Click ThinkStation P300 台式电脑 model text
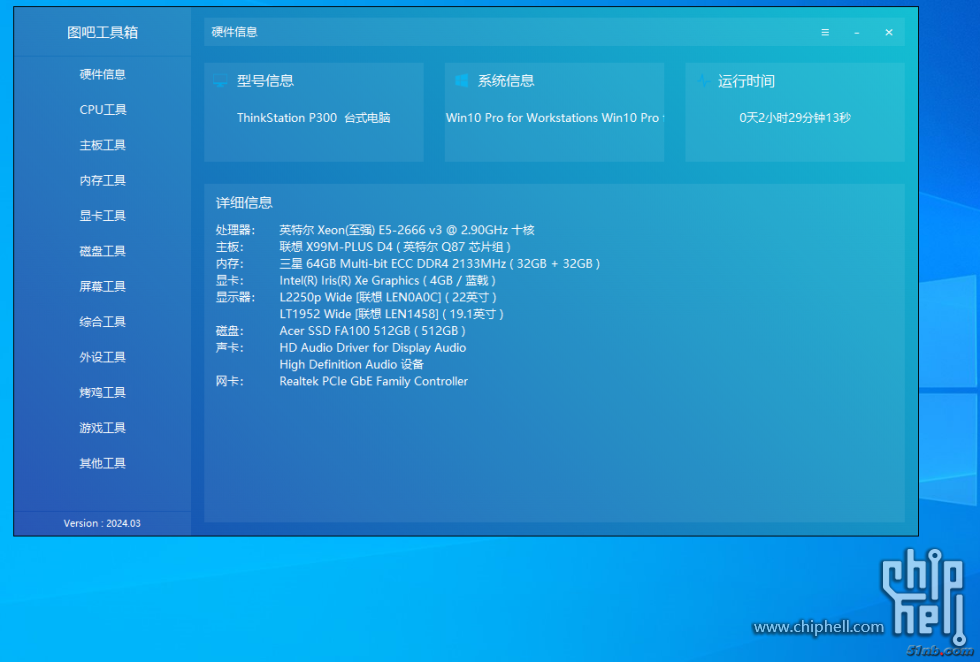This screenshot has width=980, height=662. [x=314, y=118]
